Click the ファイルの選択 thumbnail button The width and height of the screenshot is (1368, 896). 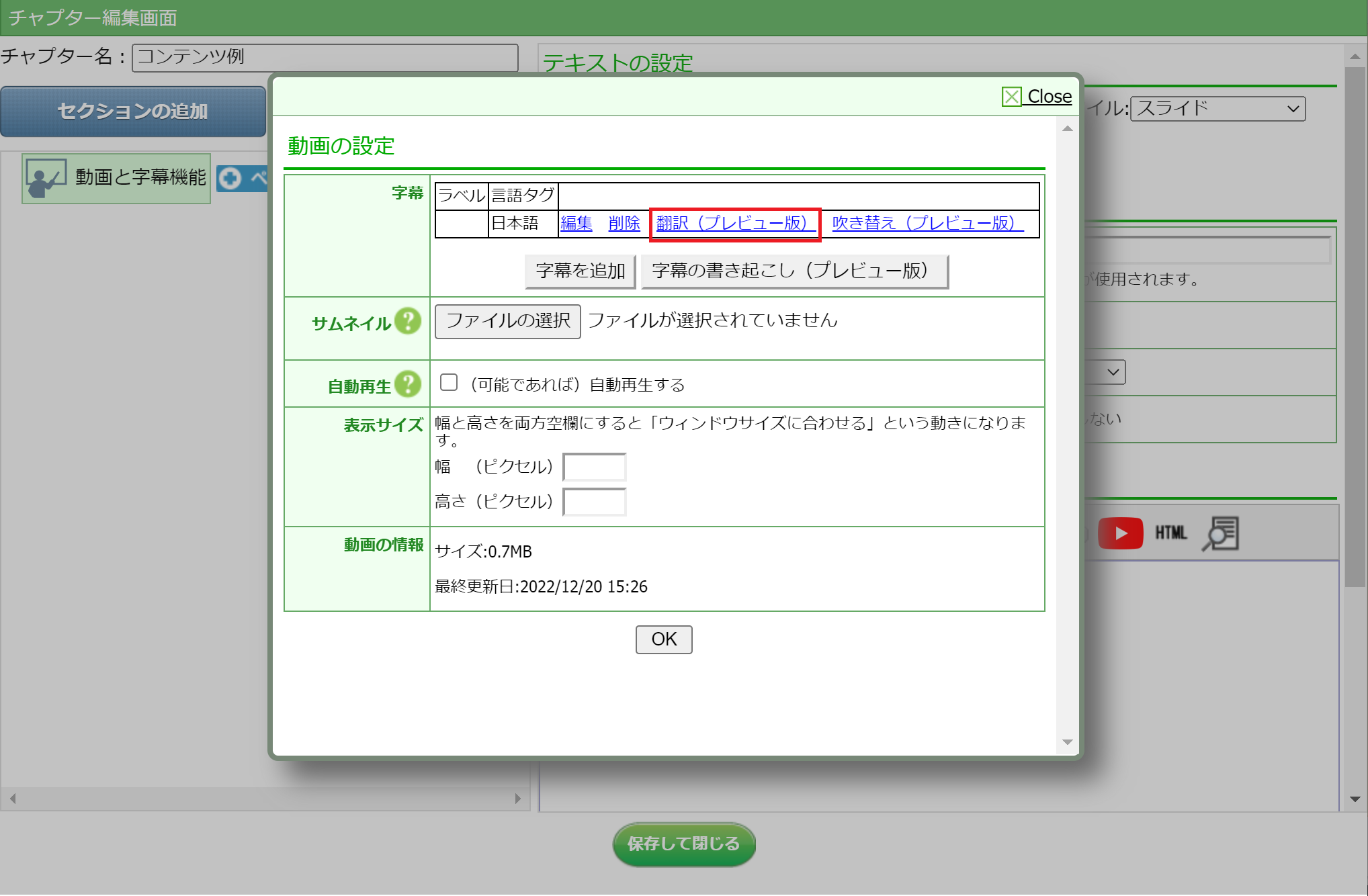(507, 321)
